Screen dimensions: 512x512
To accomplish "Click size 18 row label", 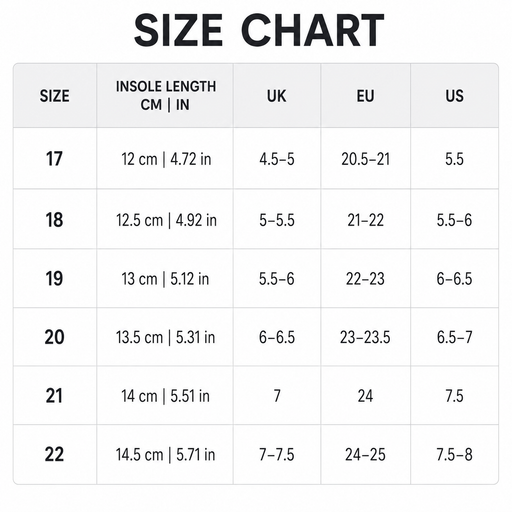I will coord(54,220).
